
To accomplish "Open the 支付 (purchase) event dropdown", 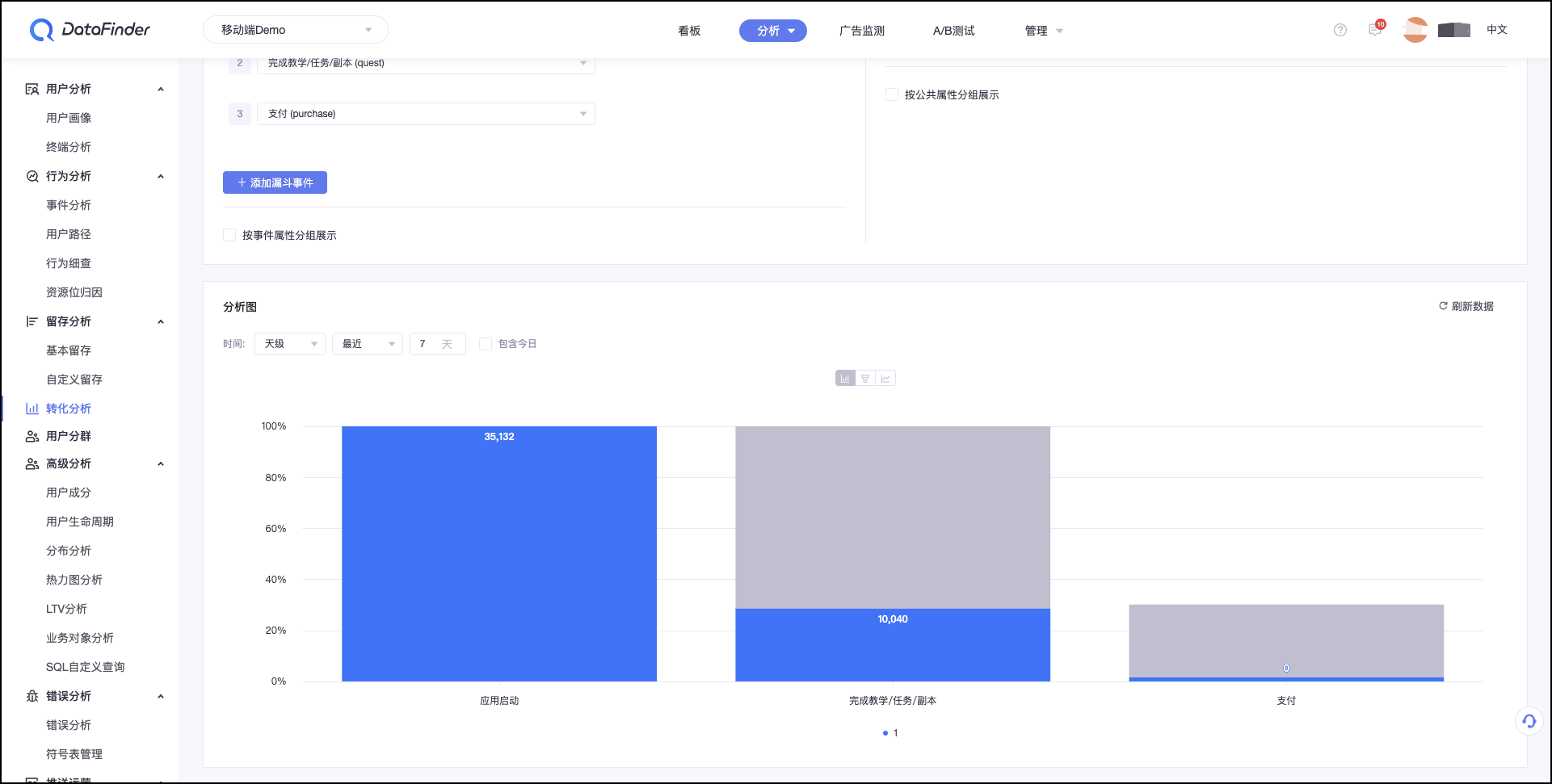I will coord(426,114).
